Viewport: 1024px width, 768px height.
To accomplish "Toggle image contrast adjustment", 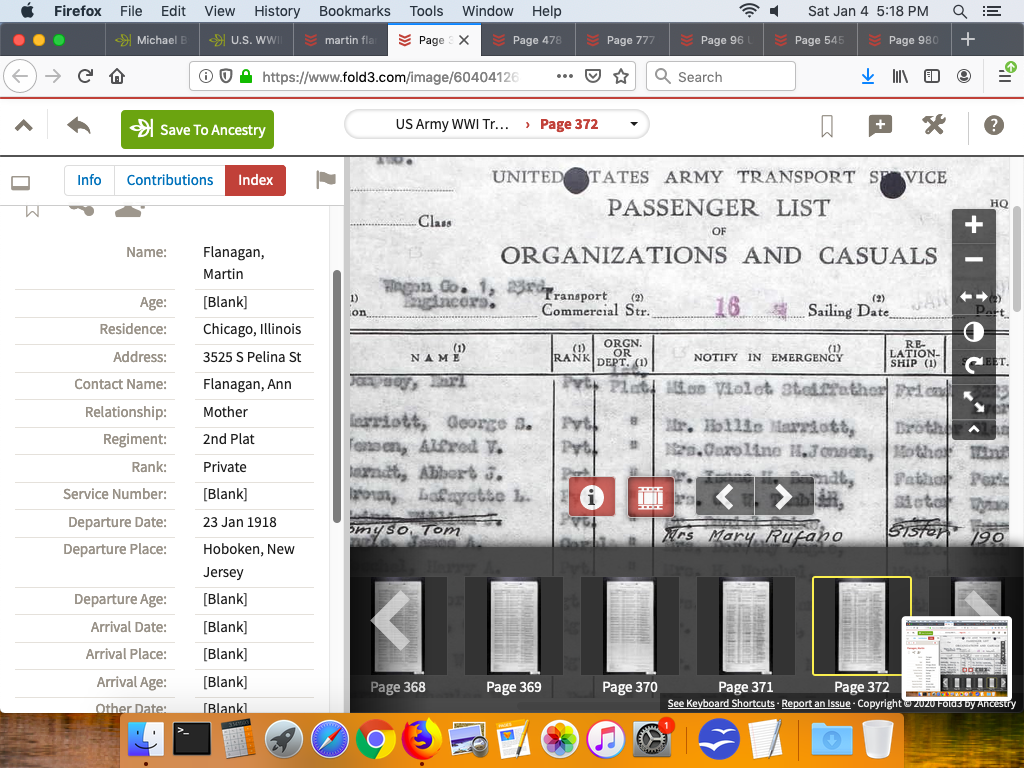I will point(973,331).
